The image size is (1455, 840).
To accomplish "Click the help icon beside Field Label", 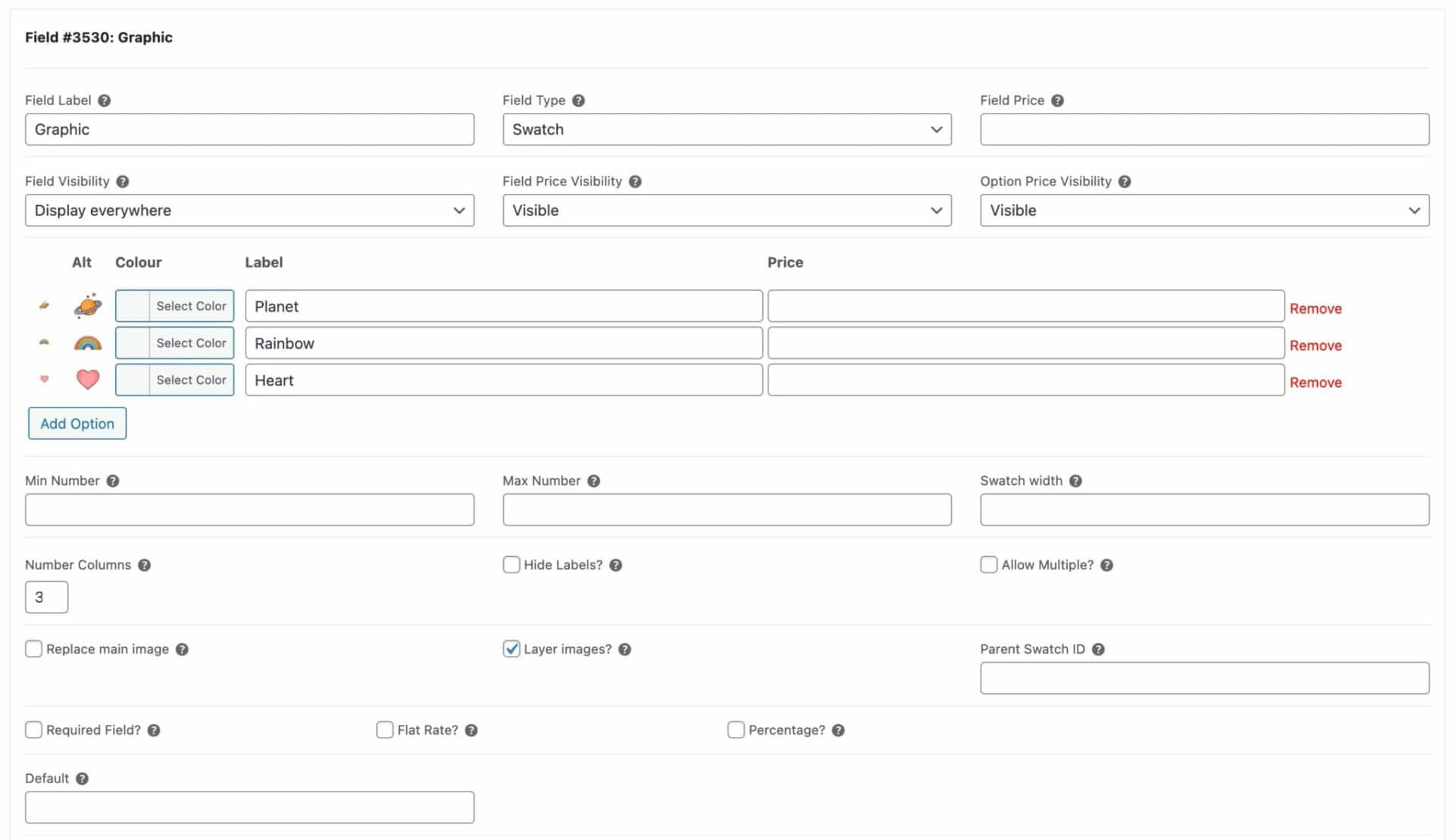I will 105,101.
